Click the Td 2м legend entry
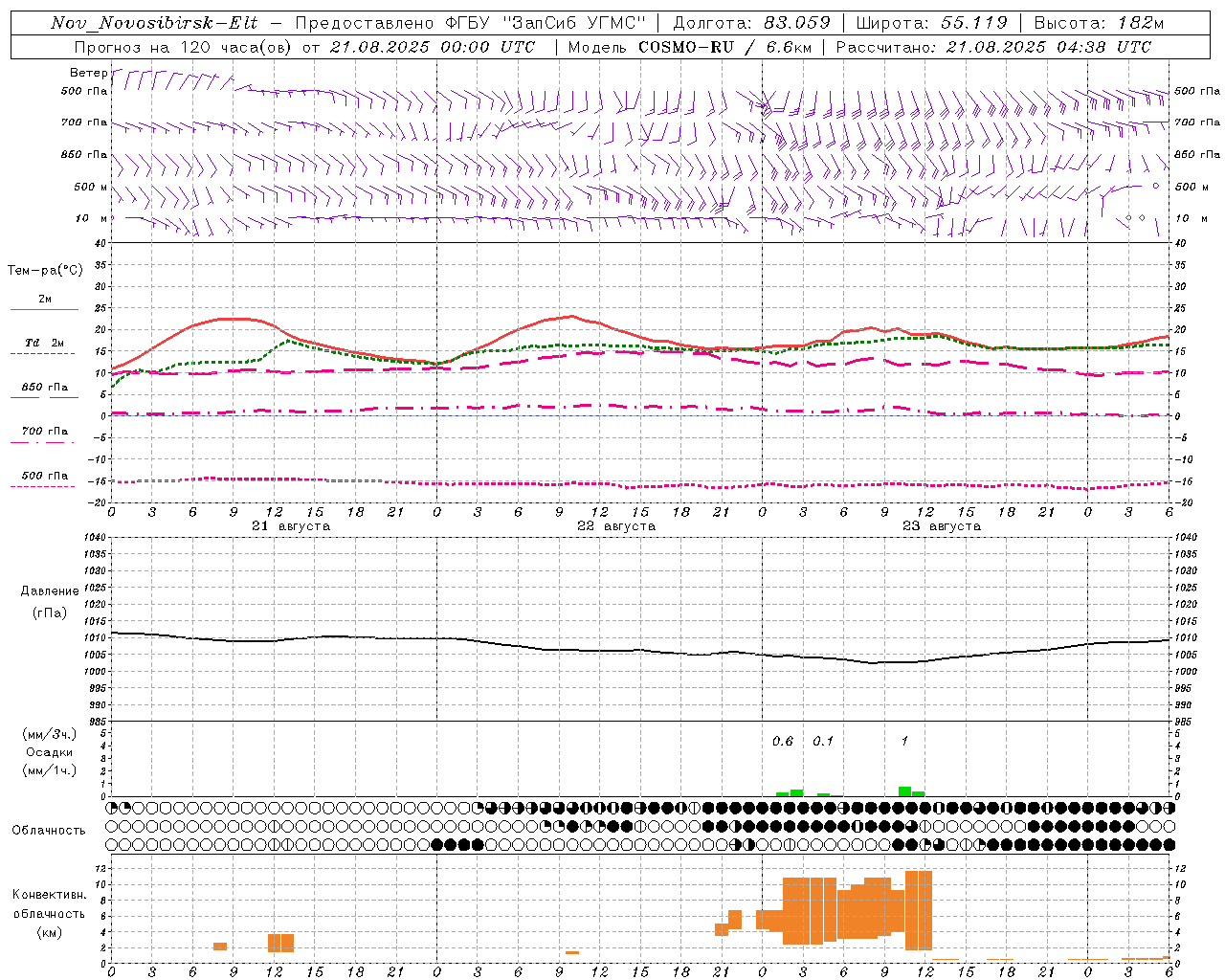 (x=45, y=343)
